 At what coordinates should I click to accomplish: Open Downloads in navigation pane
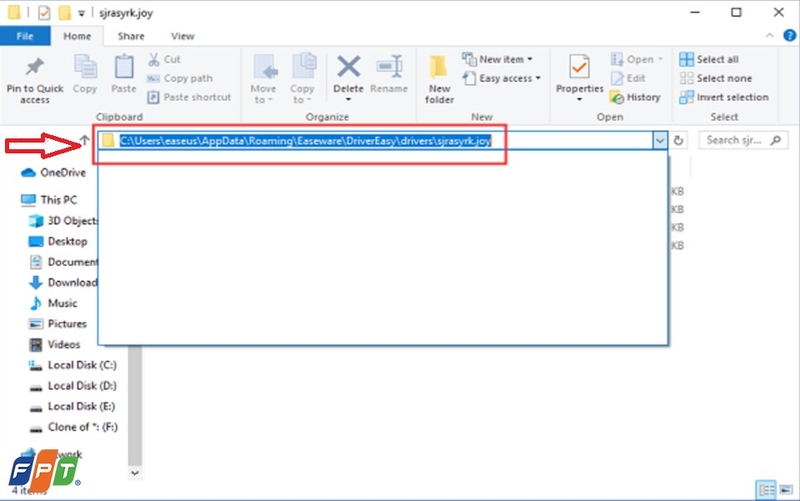62,282
